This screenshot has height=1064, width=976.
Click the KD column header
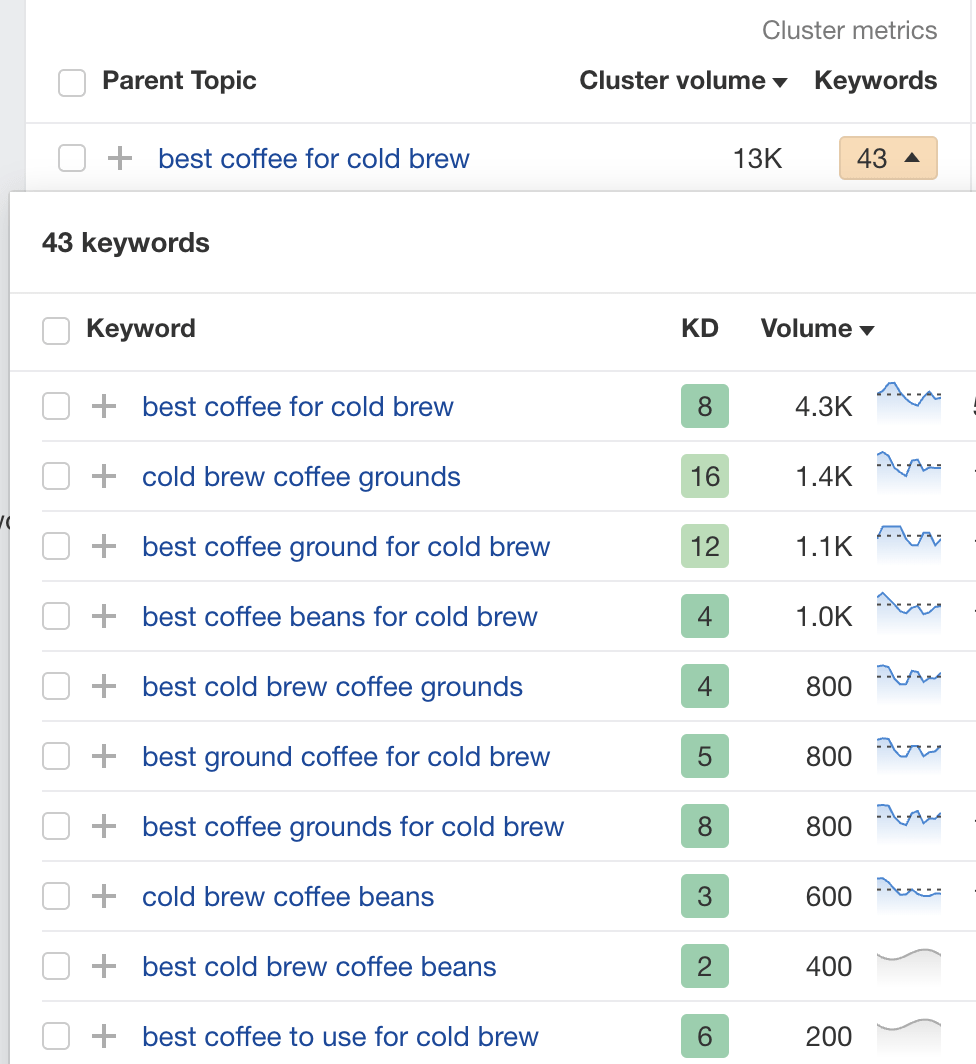pos(700,329)
